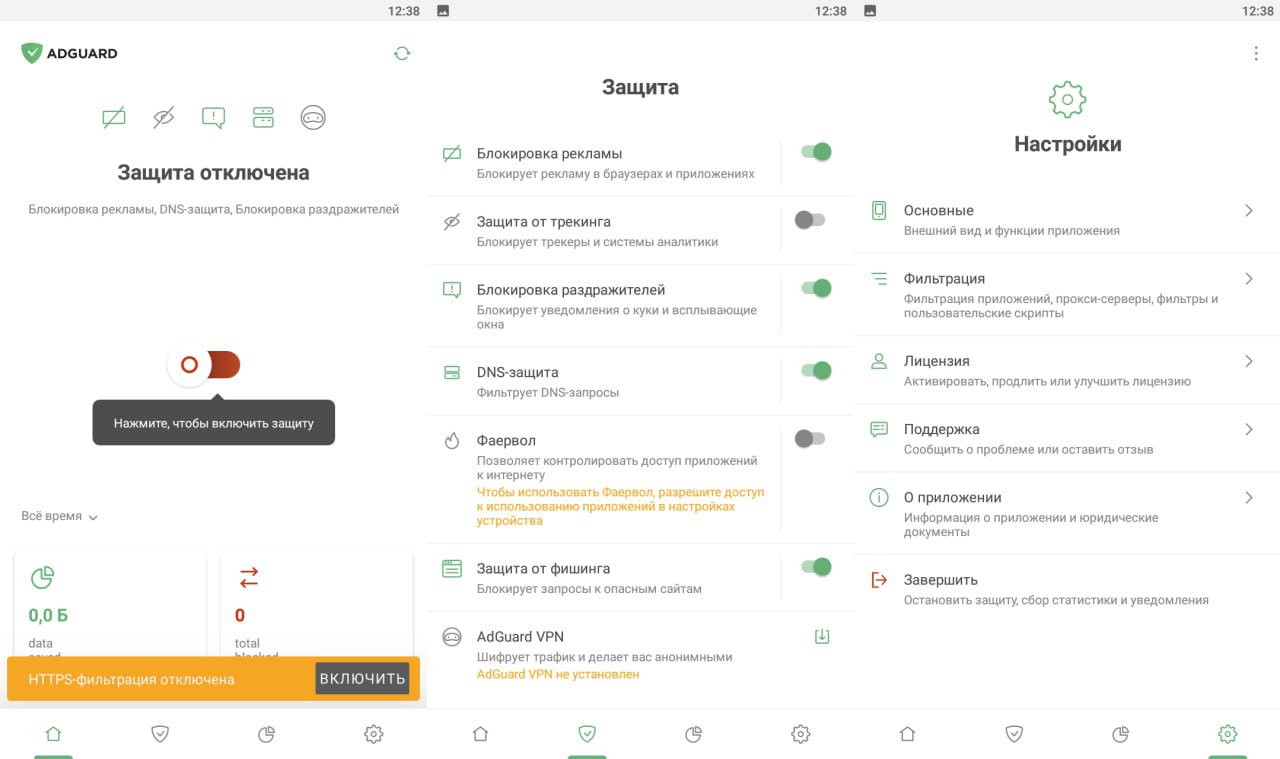Enable the Защита от трекинга toggle
This screenshot has height=759, width=1280.
[810, 220]
